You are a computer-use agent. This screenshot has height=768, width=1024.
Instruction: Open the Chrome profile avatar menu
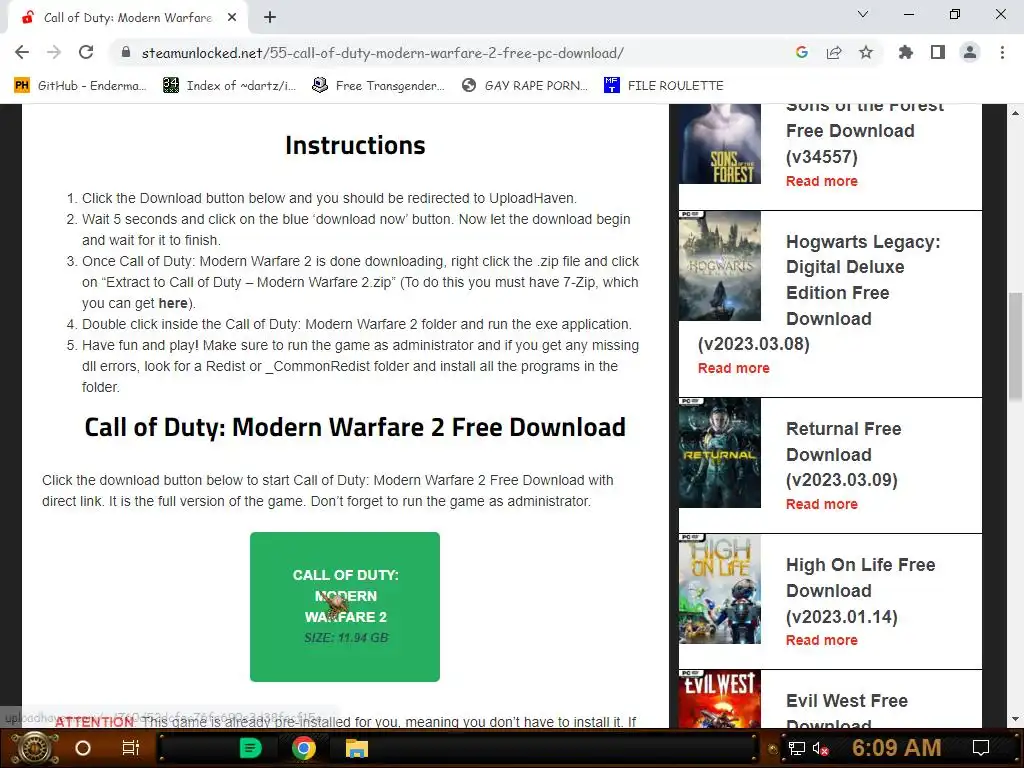(970, 52)
